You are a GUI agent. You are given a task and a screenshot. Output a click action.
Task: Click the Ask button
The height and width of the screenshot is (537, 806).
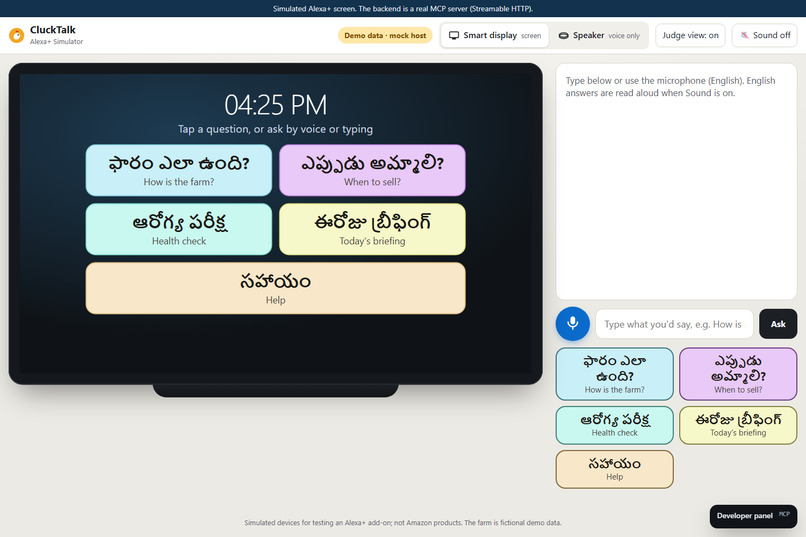778,324
